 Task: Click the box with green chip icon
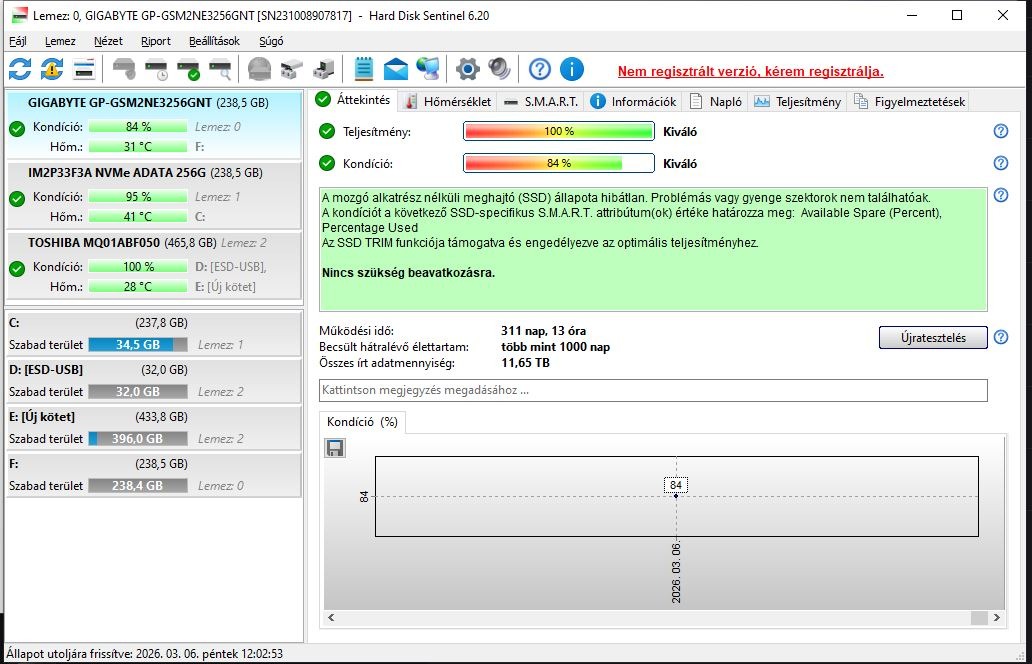(324, 69)
